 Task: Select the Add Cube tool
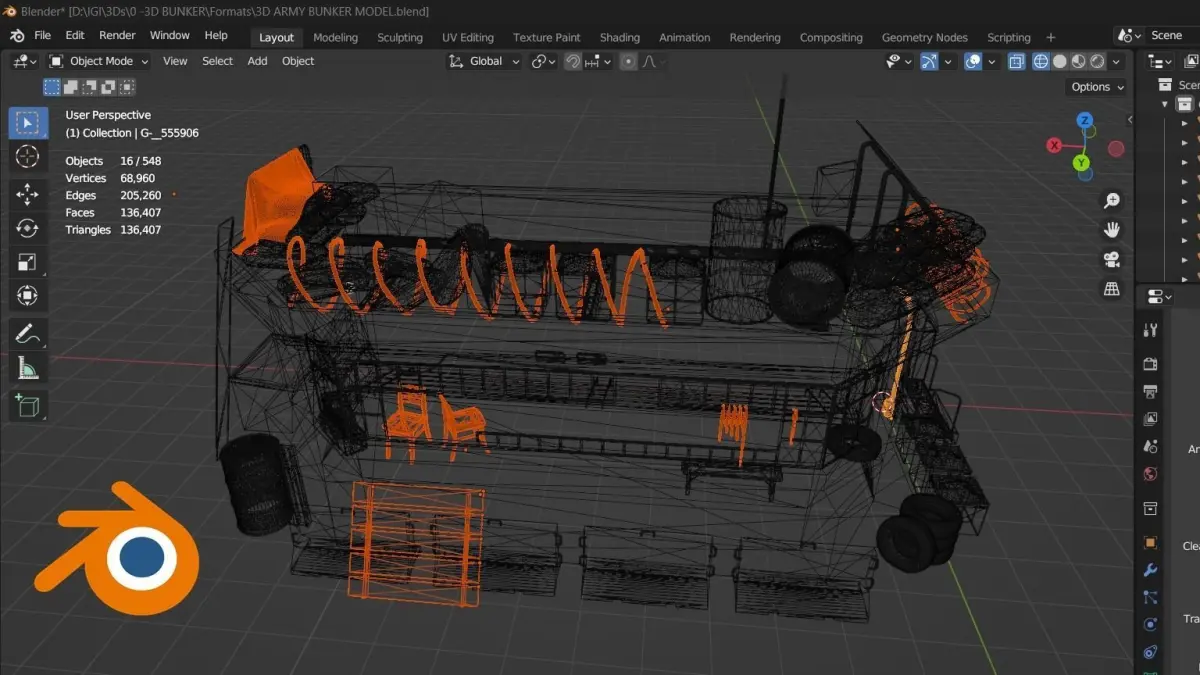click(x=27, y=405)
